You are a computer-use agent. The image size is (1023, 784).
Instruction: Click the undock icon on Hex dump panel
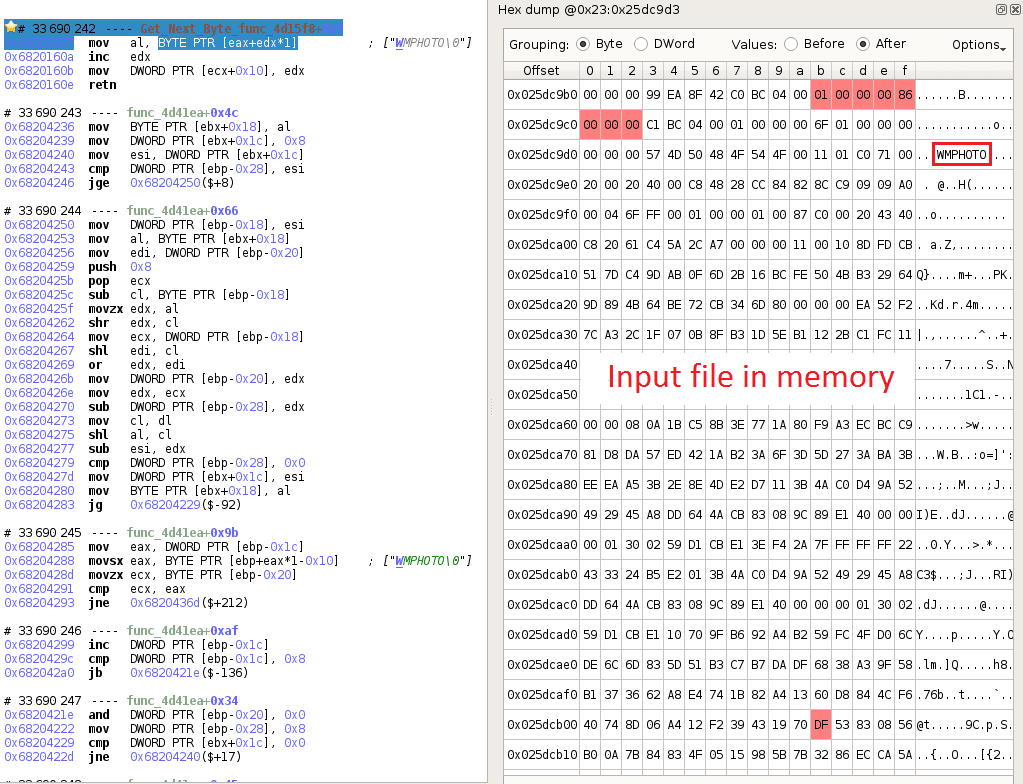pyautogui.click(x=1001, y=9)
